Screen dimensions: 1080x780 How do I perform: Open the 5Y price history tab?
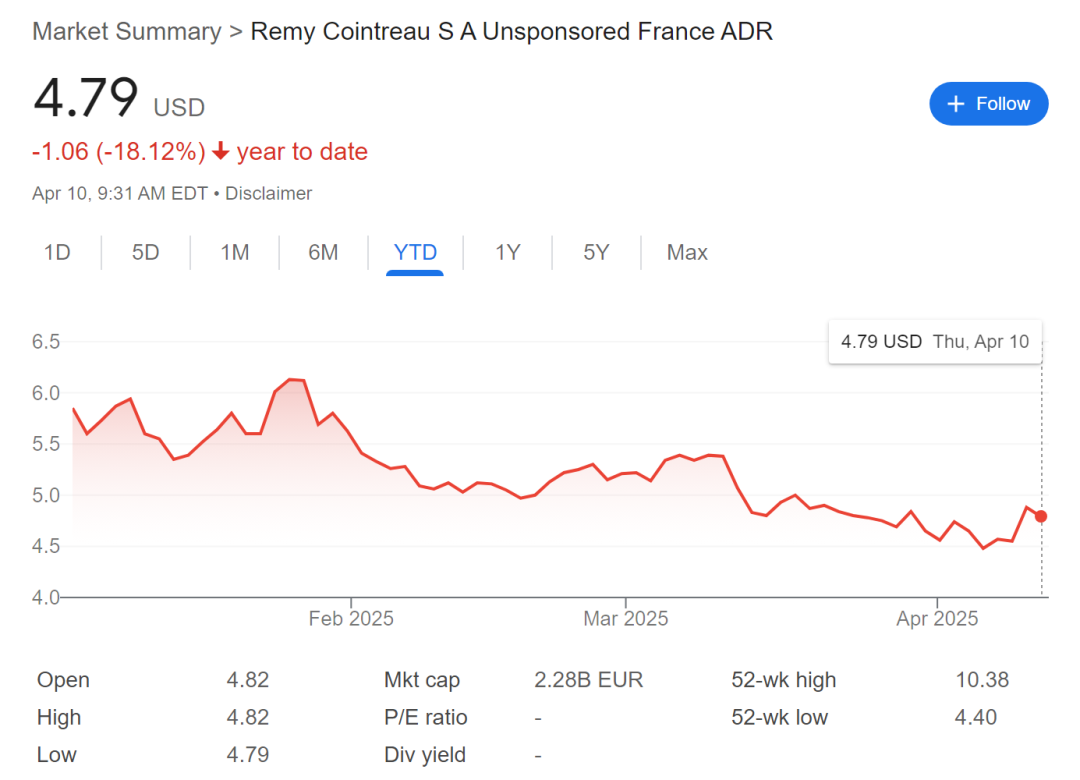point(596,252)
